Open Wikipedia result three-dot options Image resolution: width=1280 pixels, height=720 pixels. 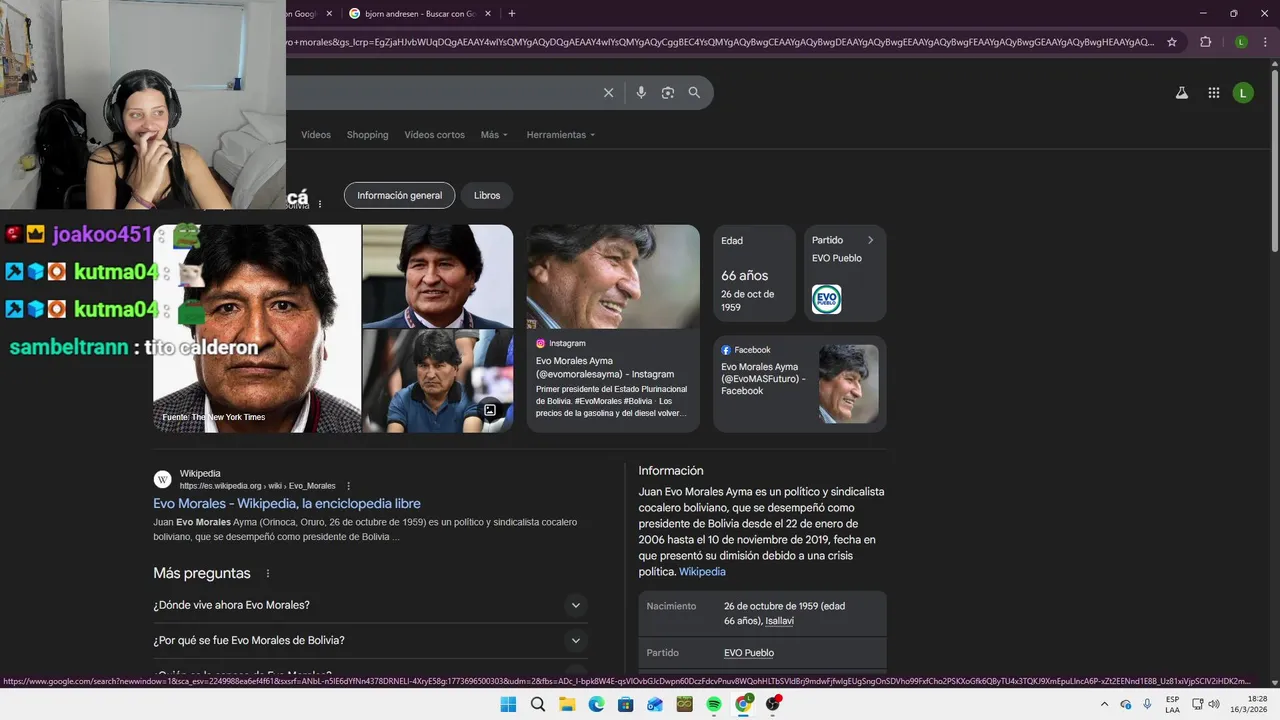348,486
